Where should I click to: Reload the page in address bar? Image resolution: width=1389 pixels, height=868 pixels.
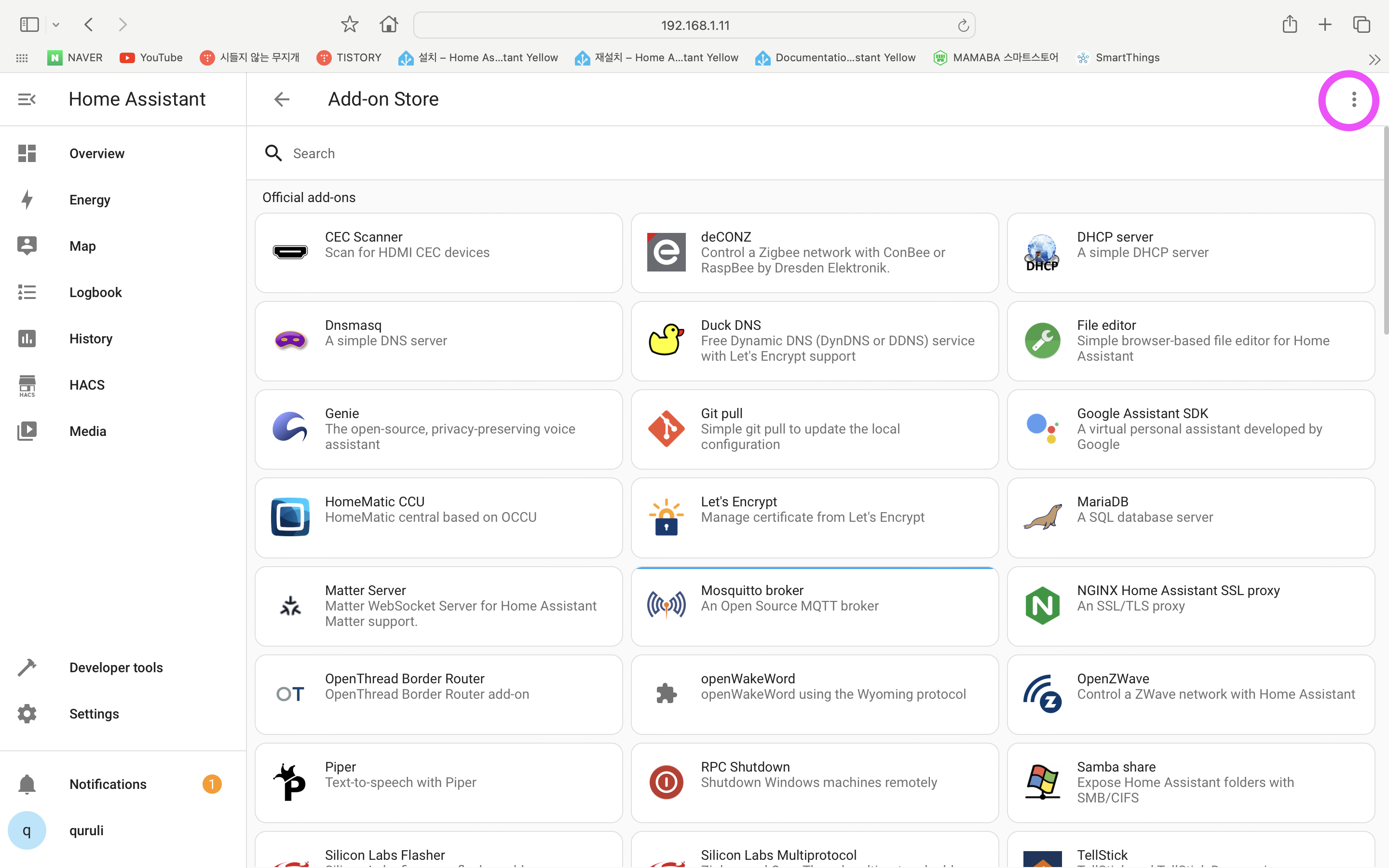[963, 25]
